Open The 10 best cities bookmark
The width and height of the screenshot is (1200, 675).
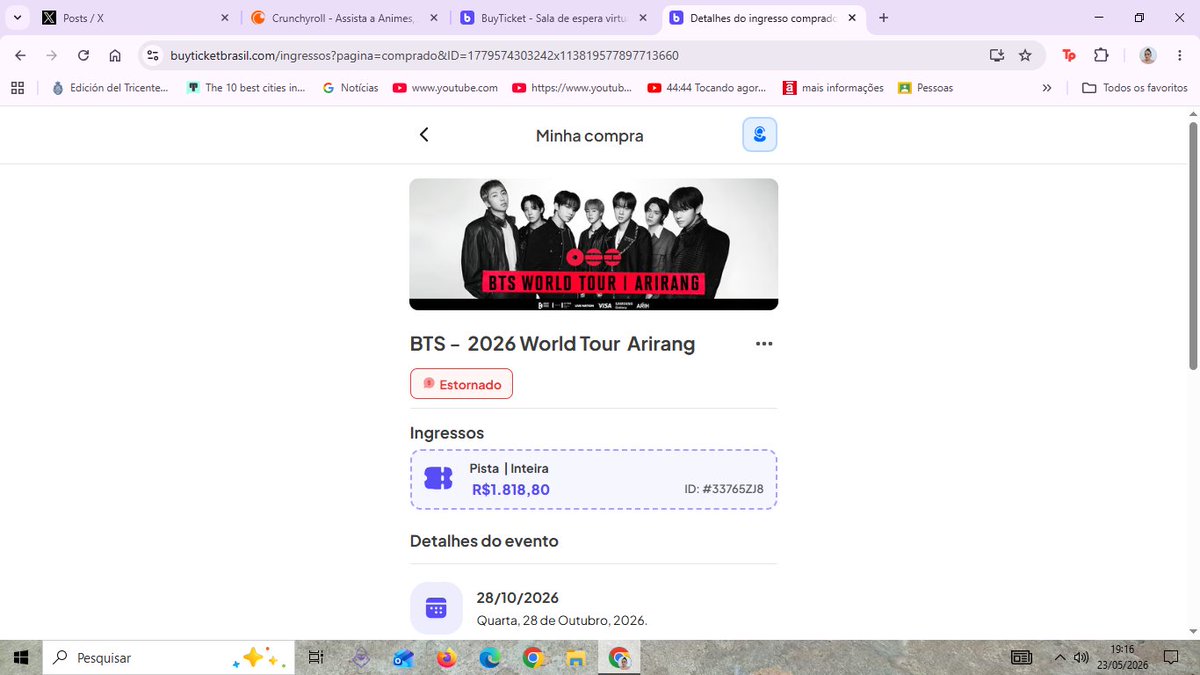click(246, 88)
